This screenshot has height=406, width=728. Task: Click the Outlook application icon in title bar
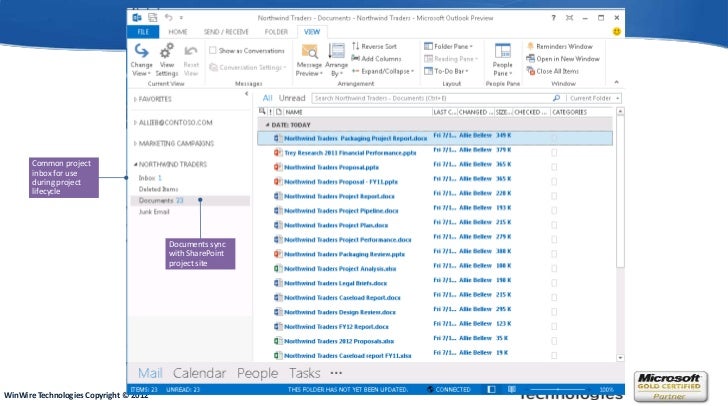[x=137, y=18]
